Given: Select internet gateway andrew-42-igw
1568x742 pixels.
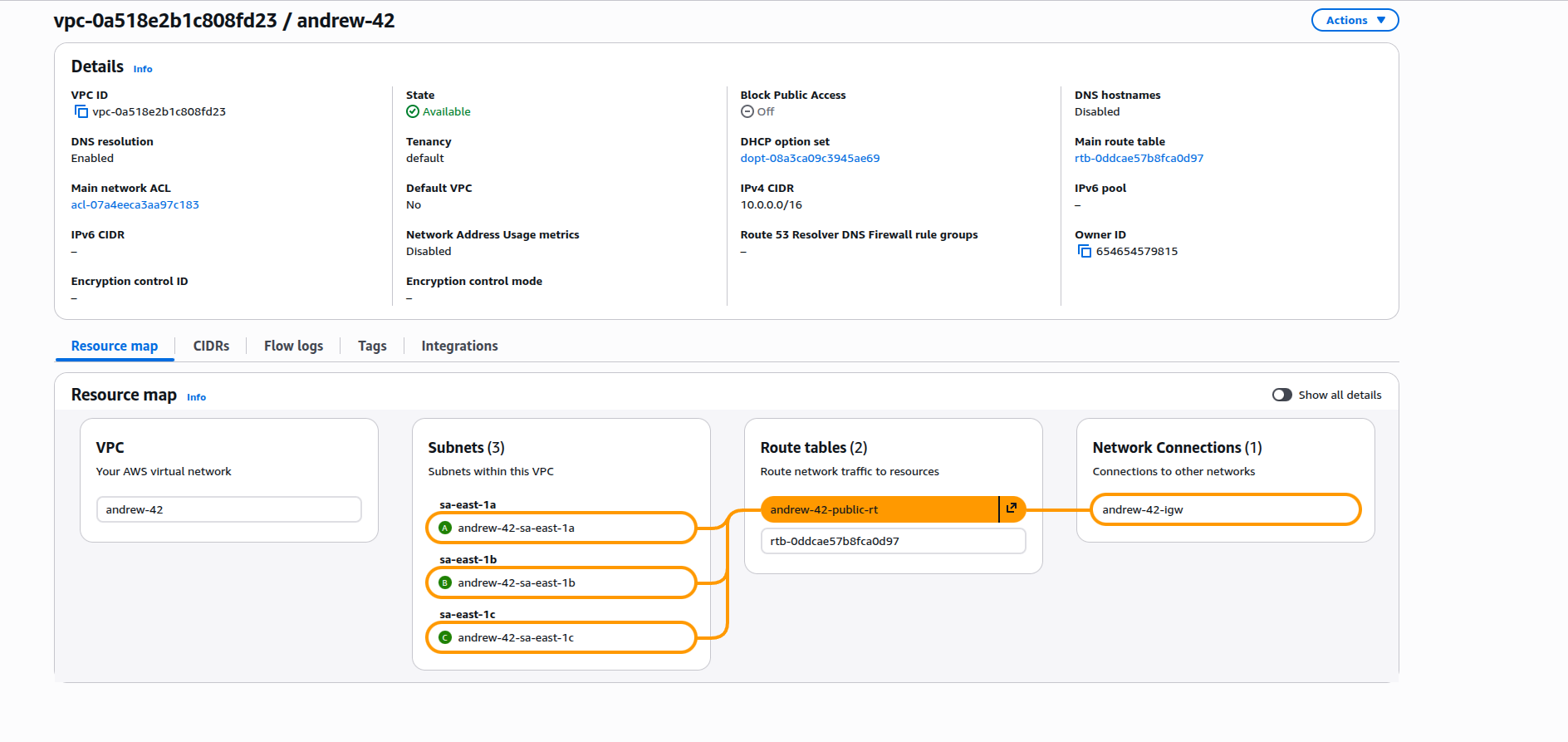Looking at the screenshot, I should pyautogui.click(x=1226, y=509).
